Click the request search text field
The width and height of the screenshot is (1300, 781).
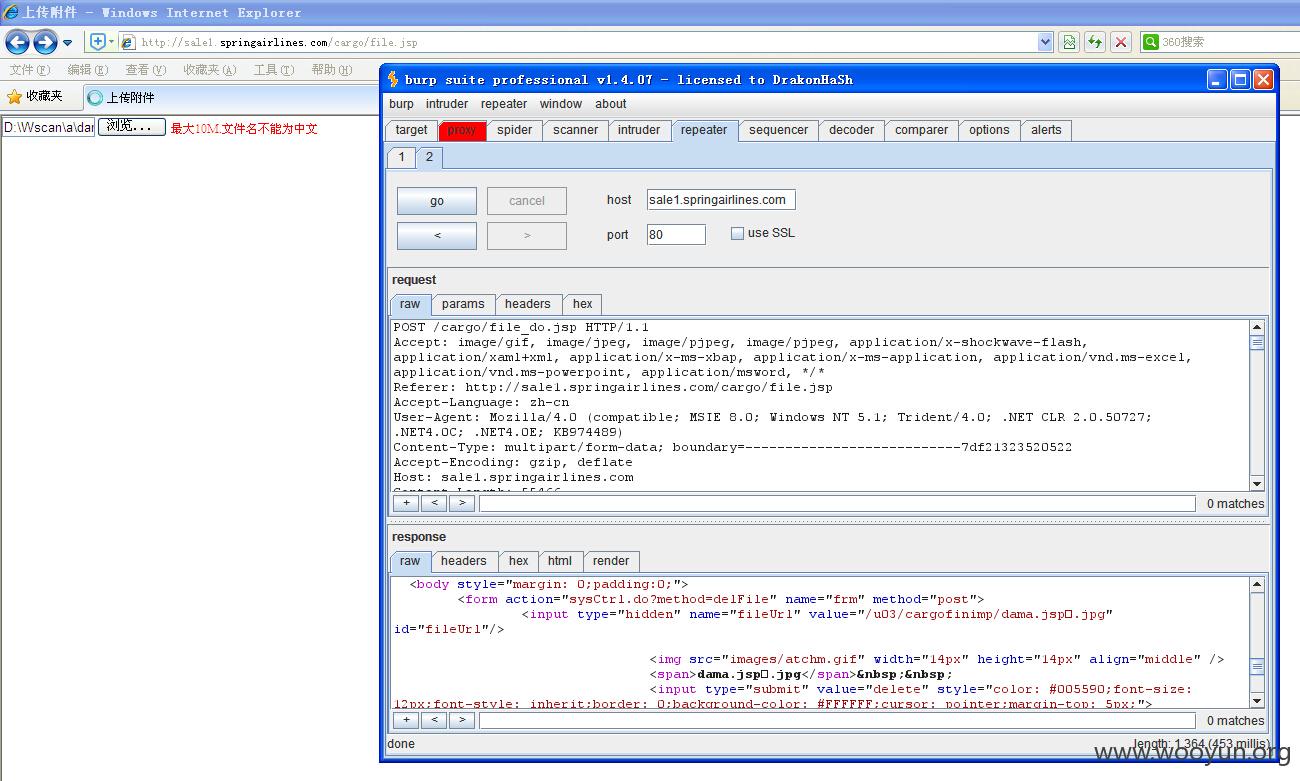[x=837, y=503]
